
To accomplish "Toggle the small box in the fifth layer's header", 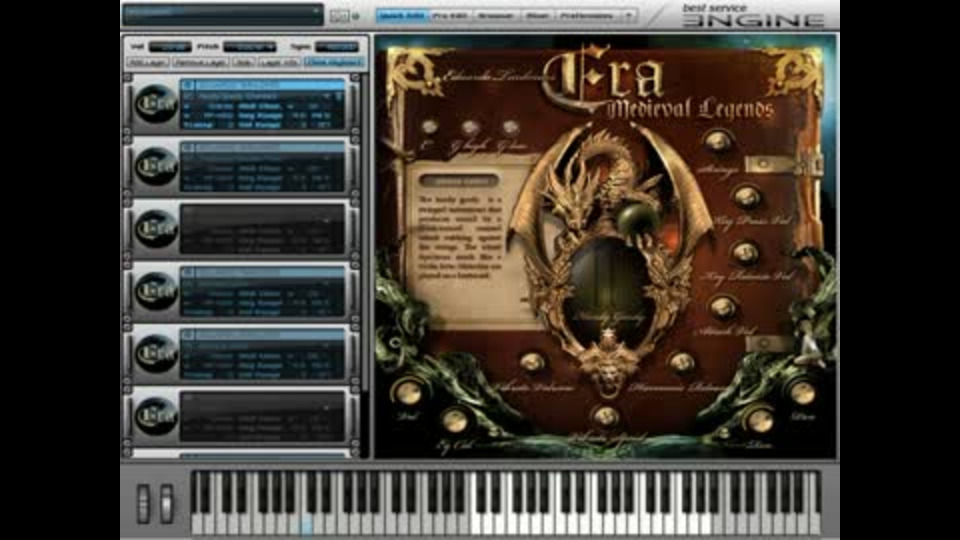I will (188, 335).
